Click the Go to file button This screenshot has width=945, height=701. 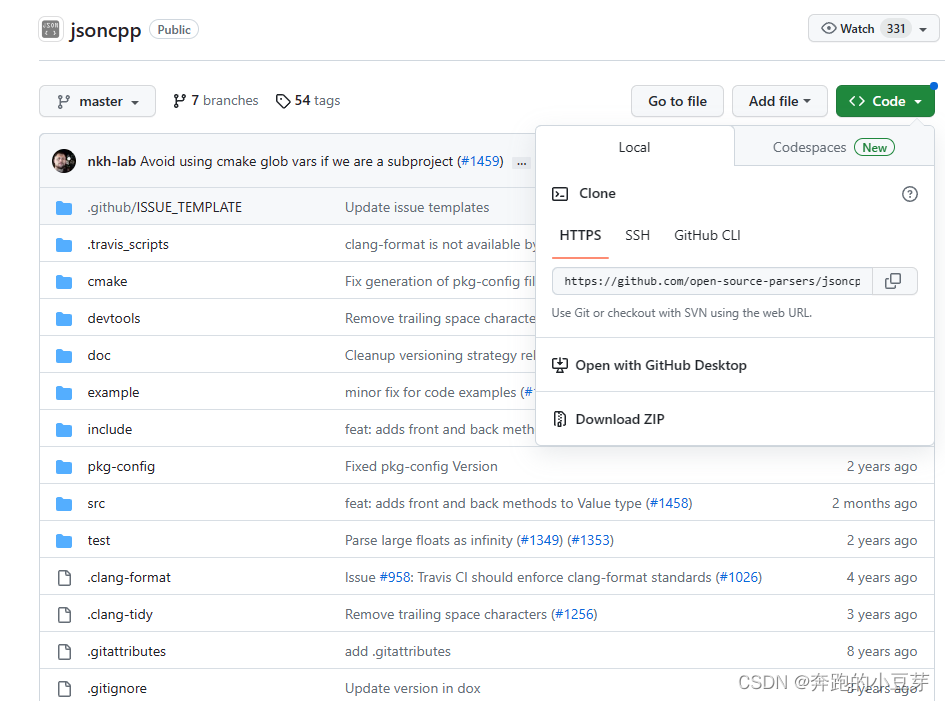coord(677,101)
